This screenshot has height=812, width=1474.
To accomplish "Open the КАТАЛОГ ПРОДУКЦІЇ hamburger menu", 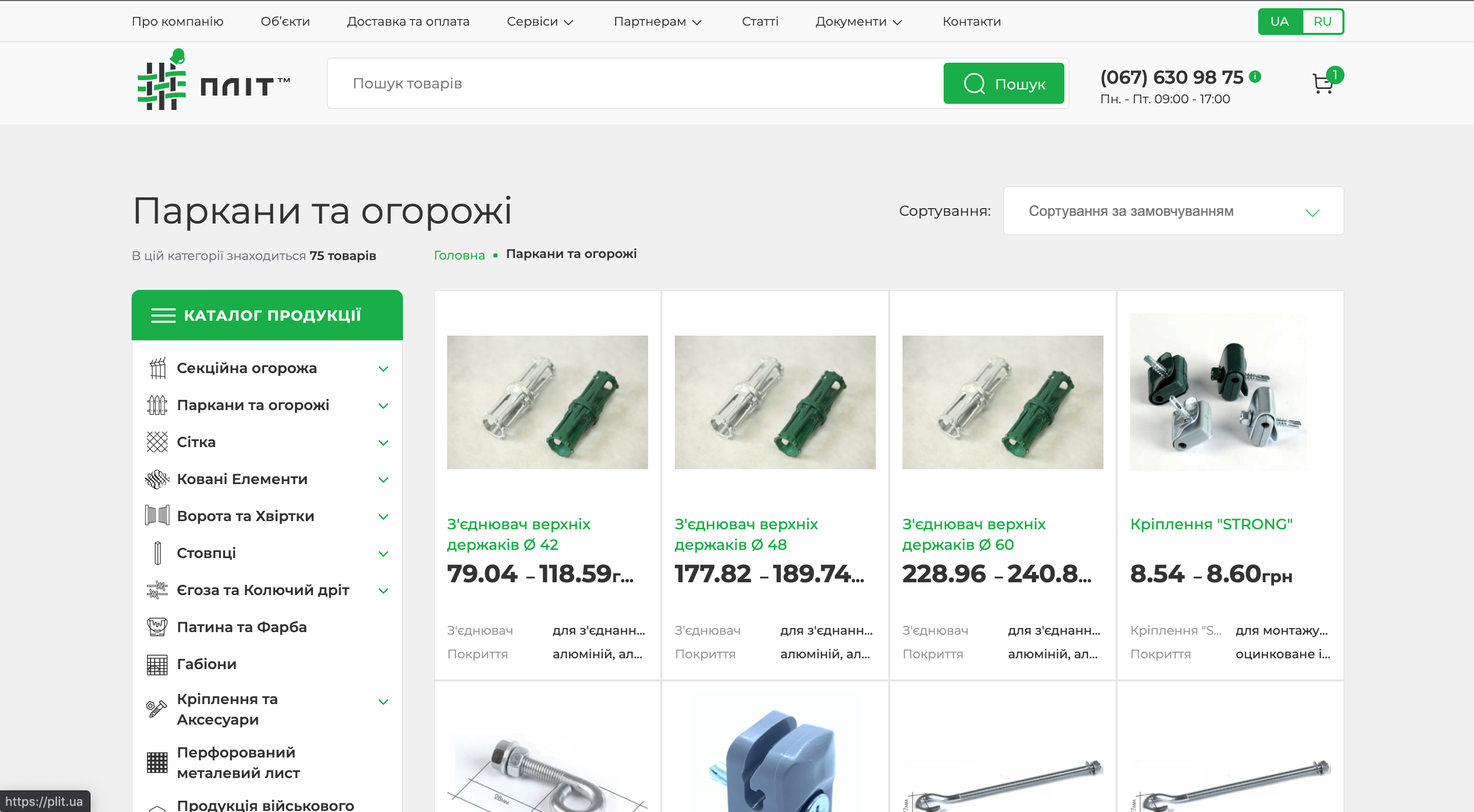I will coord(163,316).
